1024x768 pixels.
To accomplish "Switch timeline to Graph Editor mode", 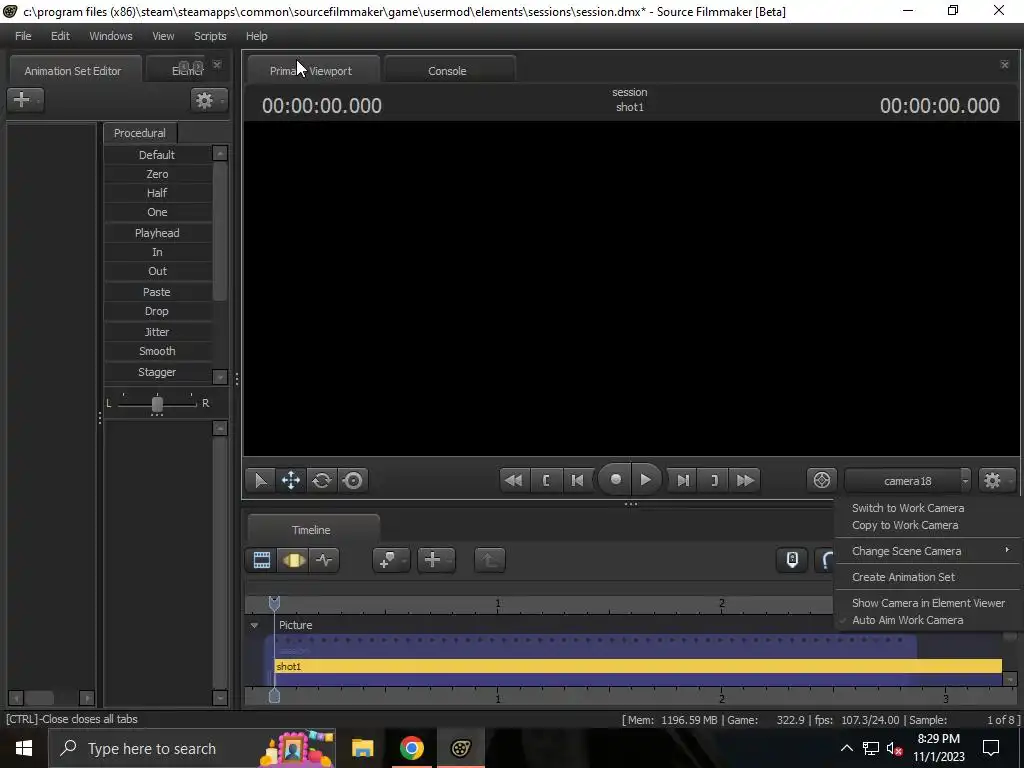I will click(325, 560).
